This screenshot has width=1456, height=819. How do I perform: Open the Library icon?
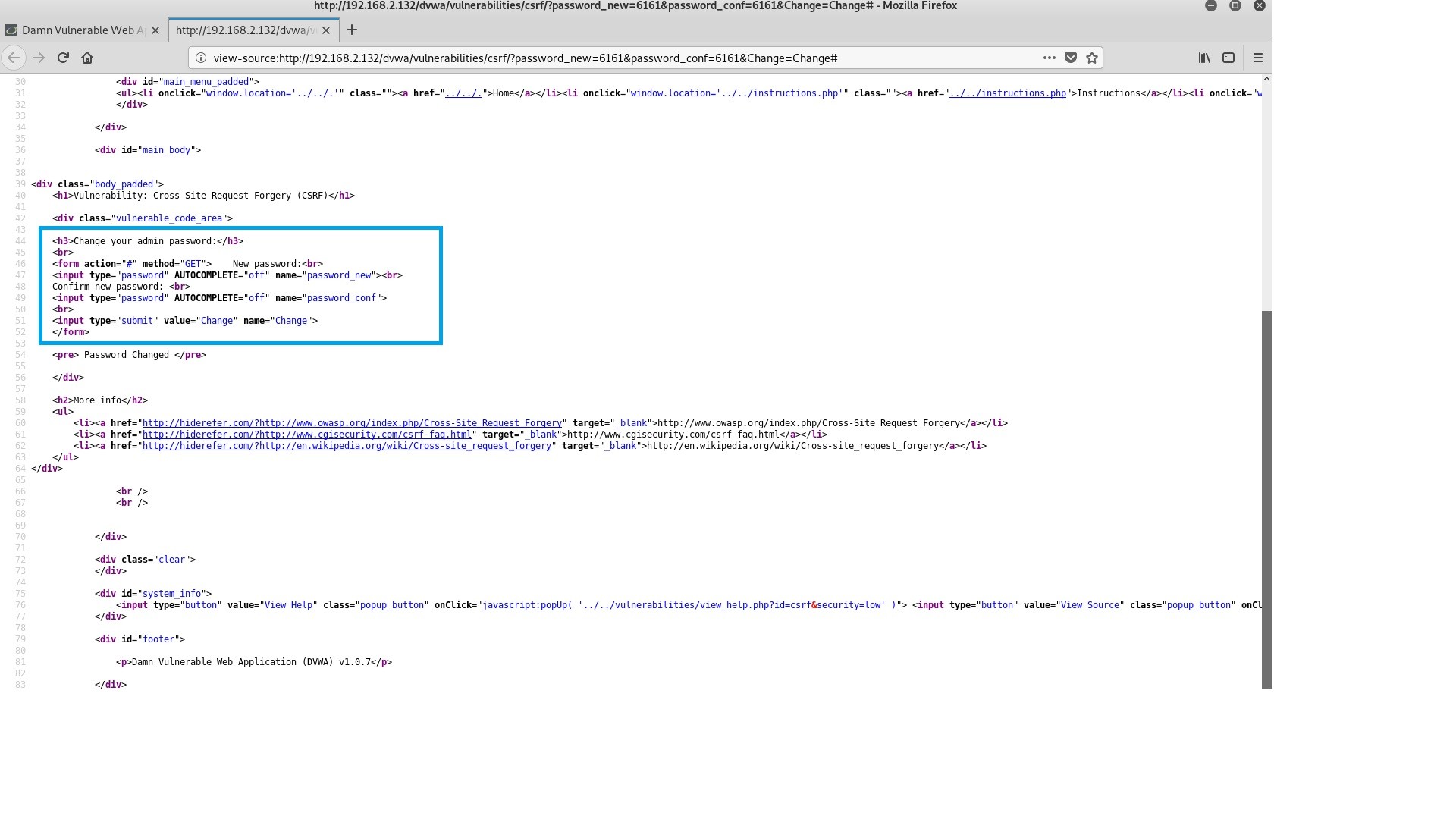(1204, 58)
